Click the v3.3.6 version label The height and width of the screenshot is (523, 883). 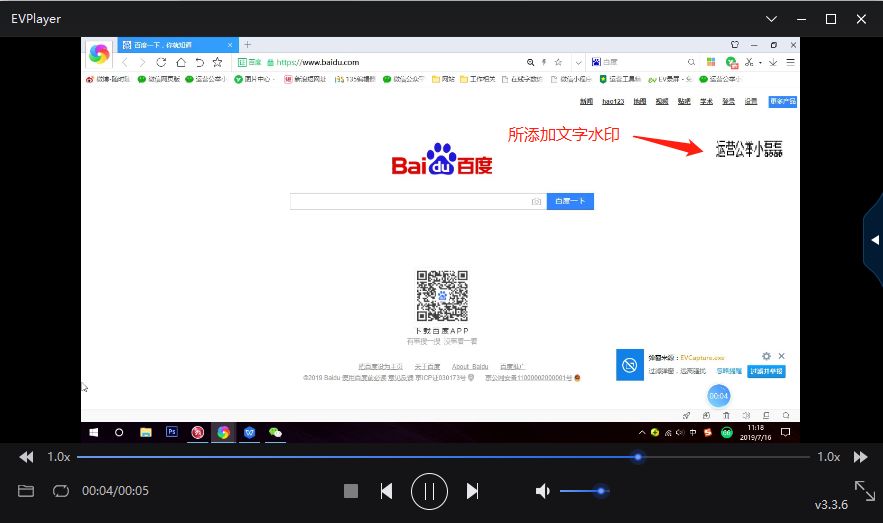[831, 505]
